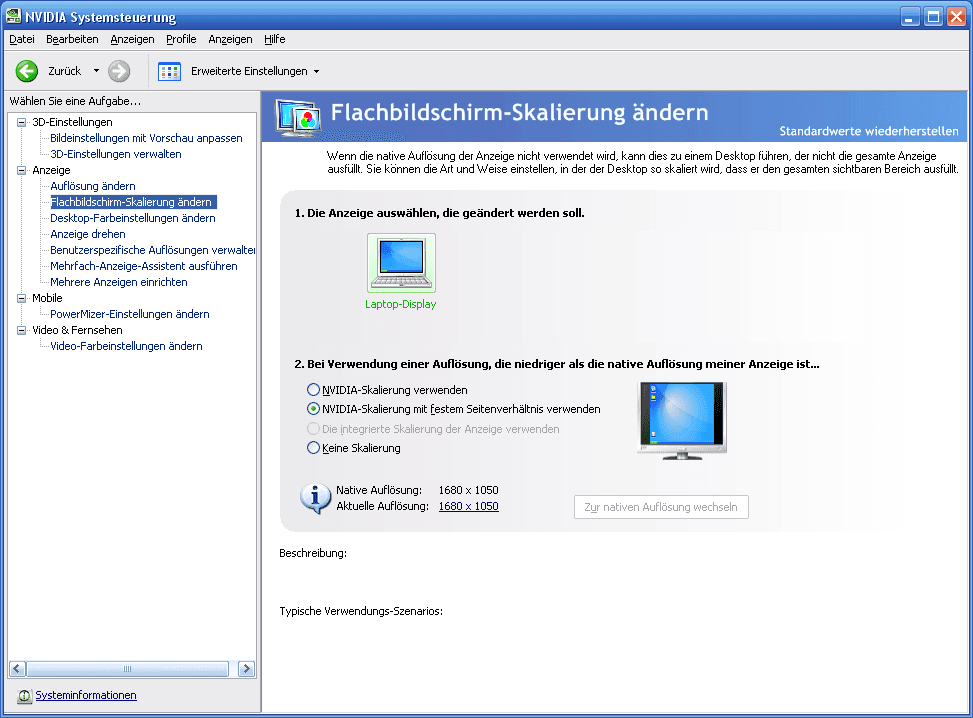The width and height of the screenshot is (973, 718).
Task: Maximize the NVIDIA Systemsteuerung window
Action: coord(933,16)
